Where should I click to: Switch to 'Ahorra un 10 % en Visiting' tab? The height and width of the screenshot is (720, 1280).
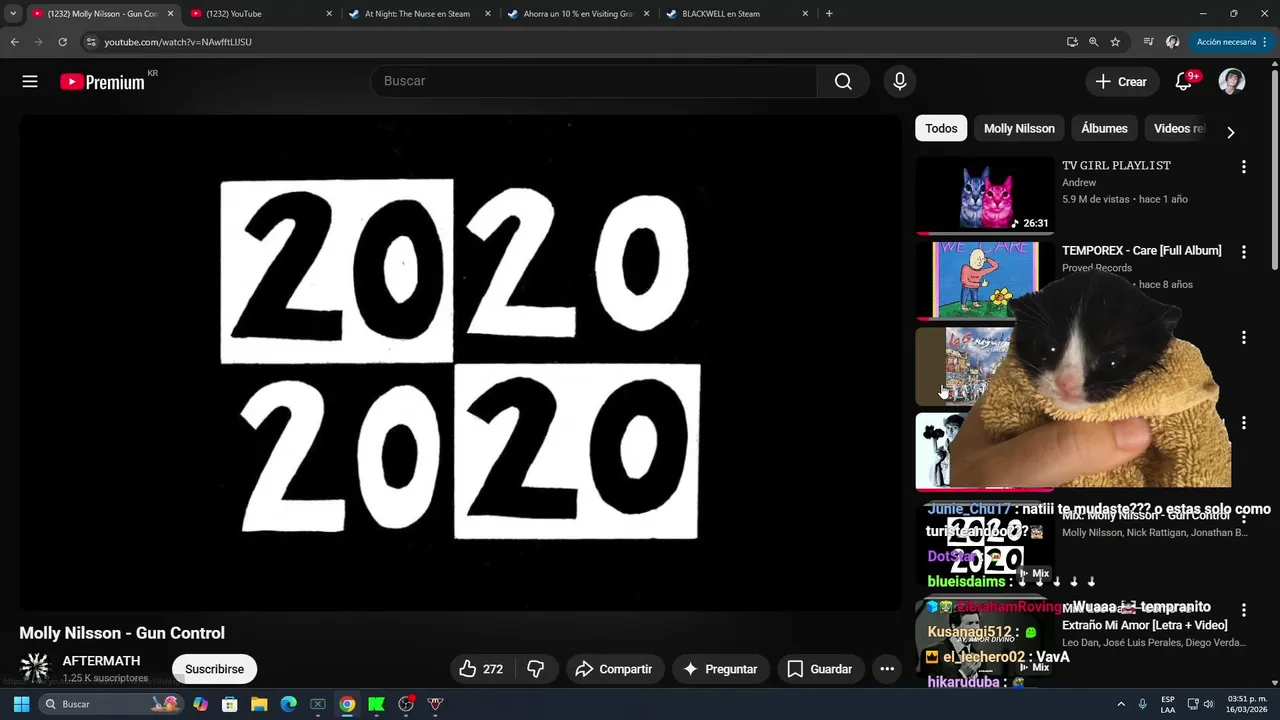578,14
